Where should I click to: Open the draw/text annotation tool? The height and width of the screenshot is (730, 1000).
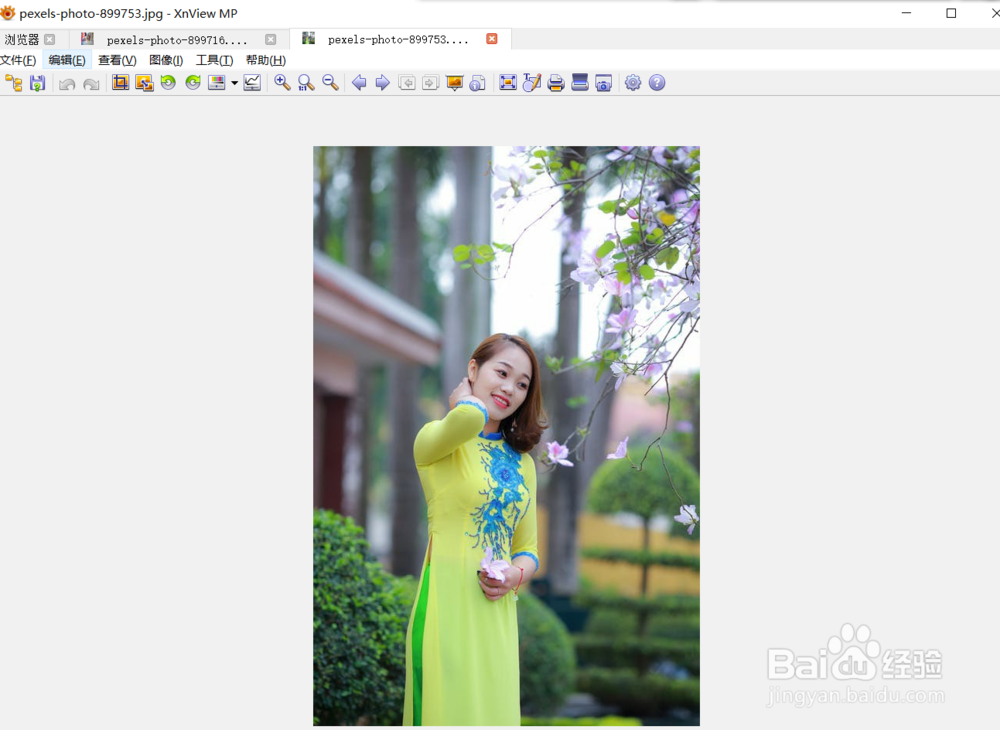coord(532,83)
